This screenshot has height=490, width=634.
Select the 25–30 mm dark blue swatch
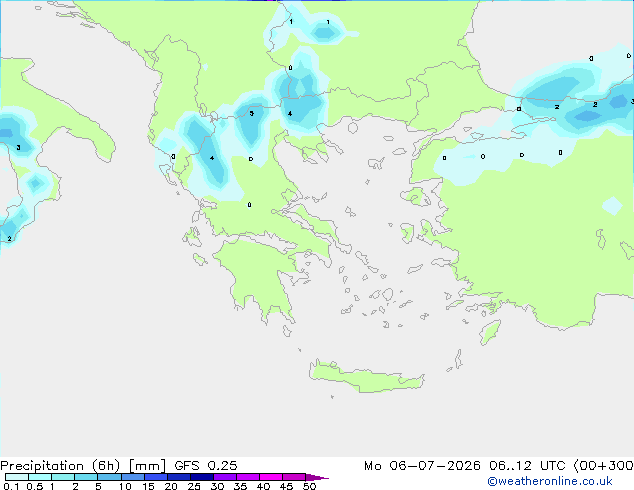click(x=201, y=477)
